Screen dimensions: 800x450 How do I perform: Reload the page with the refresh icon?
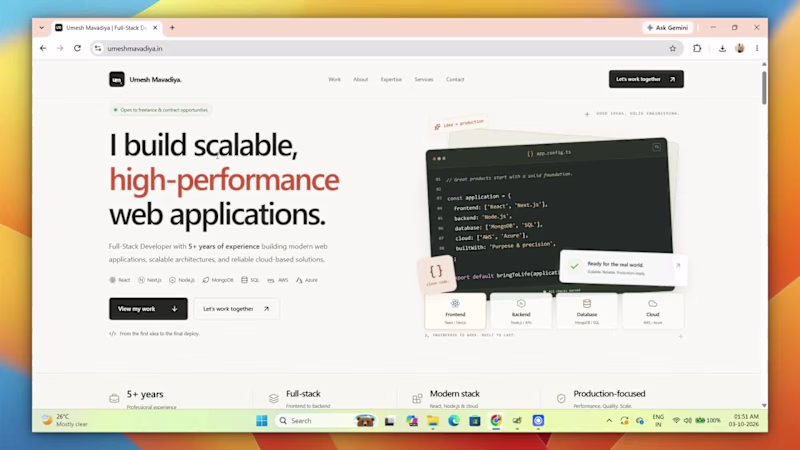78,48
